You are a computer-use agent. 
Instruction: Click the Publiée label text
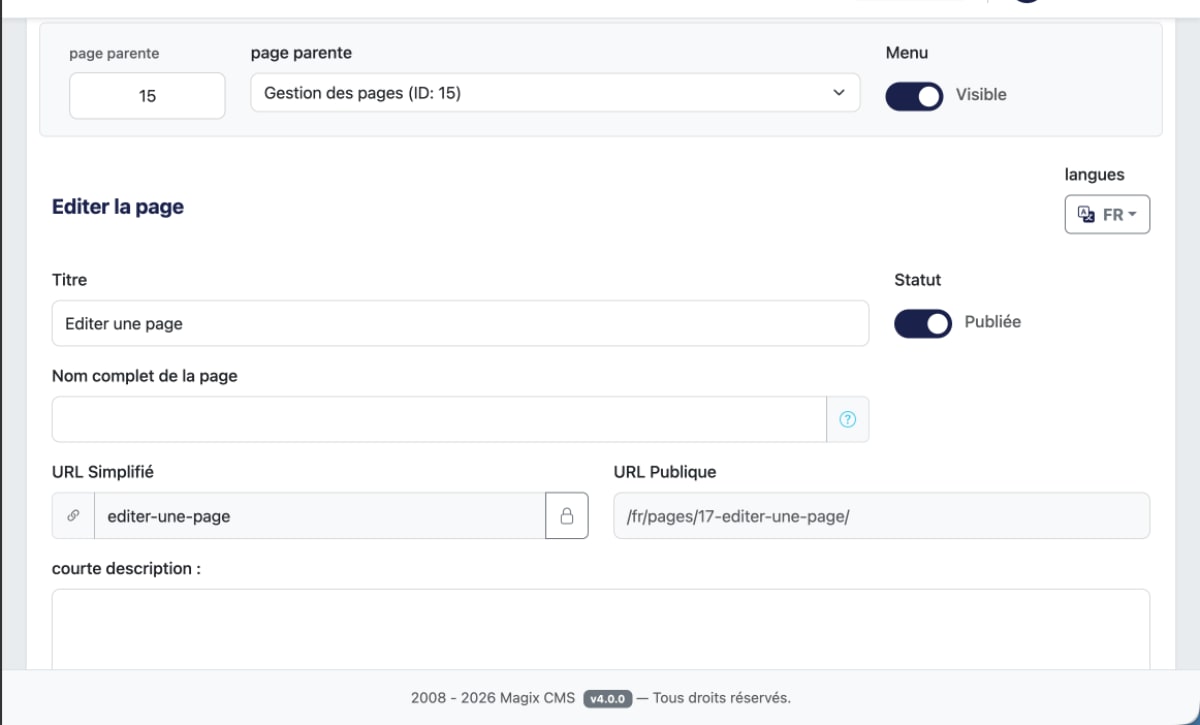point(992,323)
